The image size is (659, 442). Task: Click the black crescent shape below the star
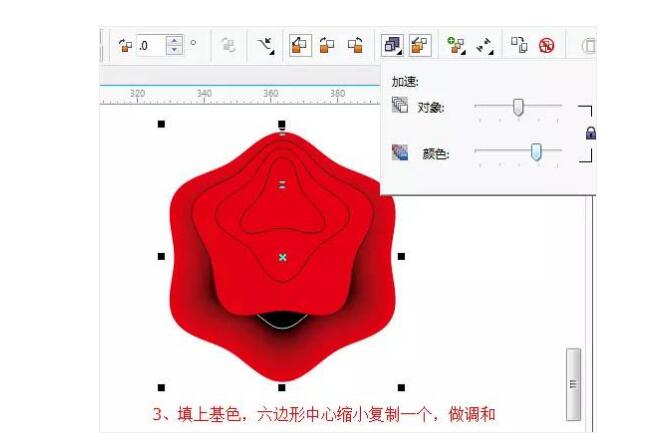(x=282, y=320)
